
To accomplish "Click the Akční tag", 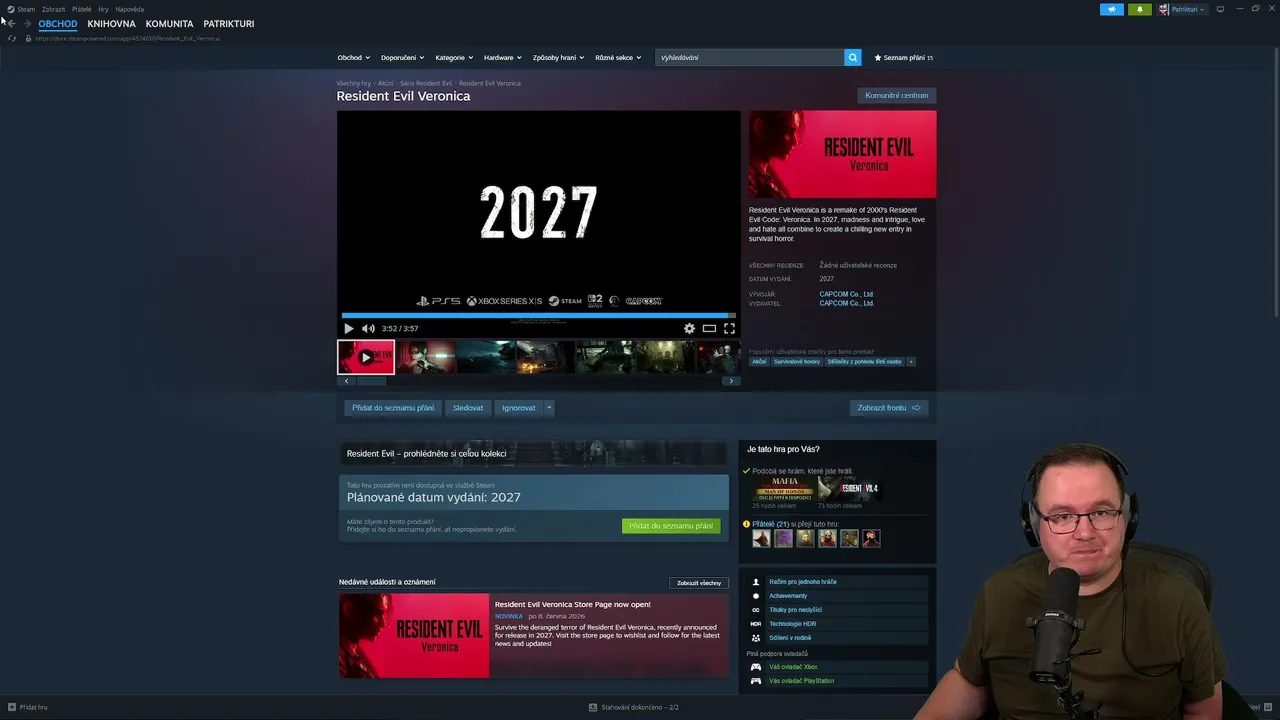I will pyautogui.click(x=759, y=362).
